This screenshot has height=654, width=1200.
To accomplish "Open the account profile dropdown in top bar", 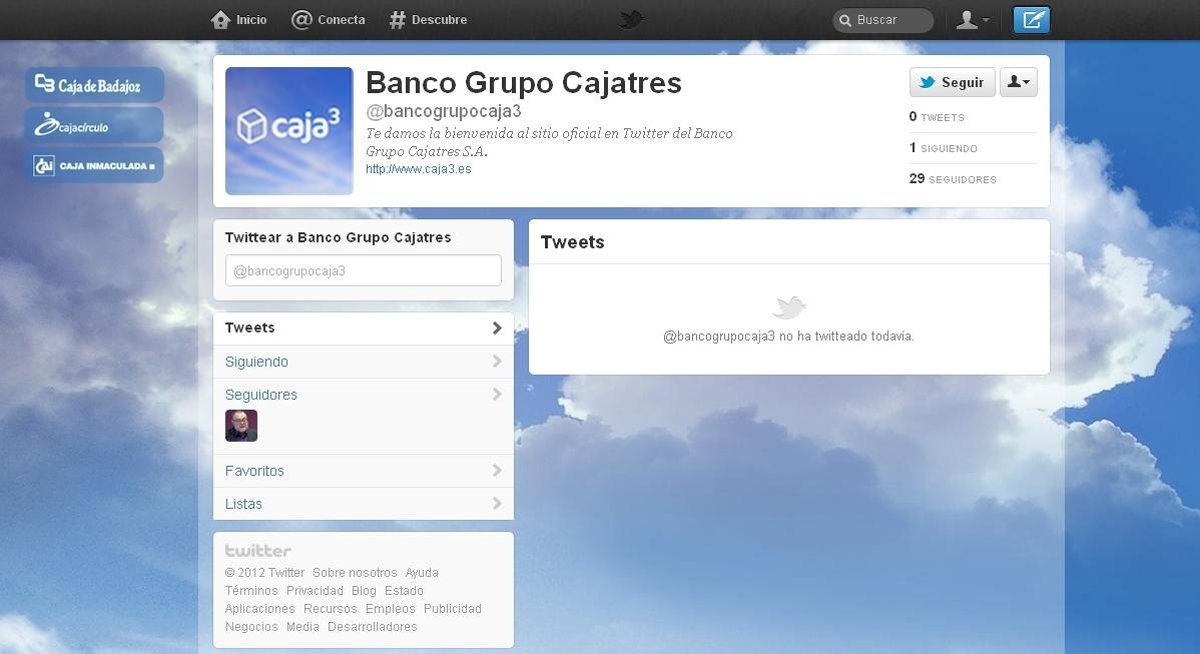I will pyautogui.click(x=972, y=20).
